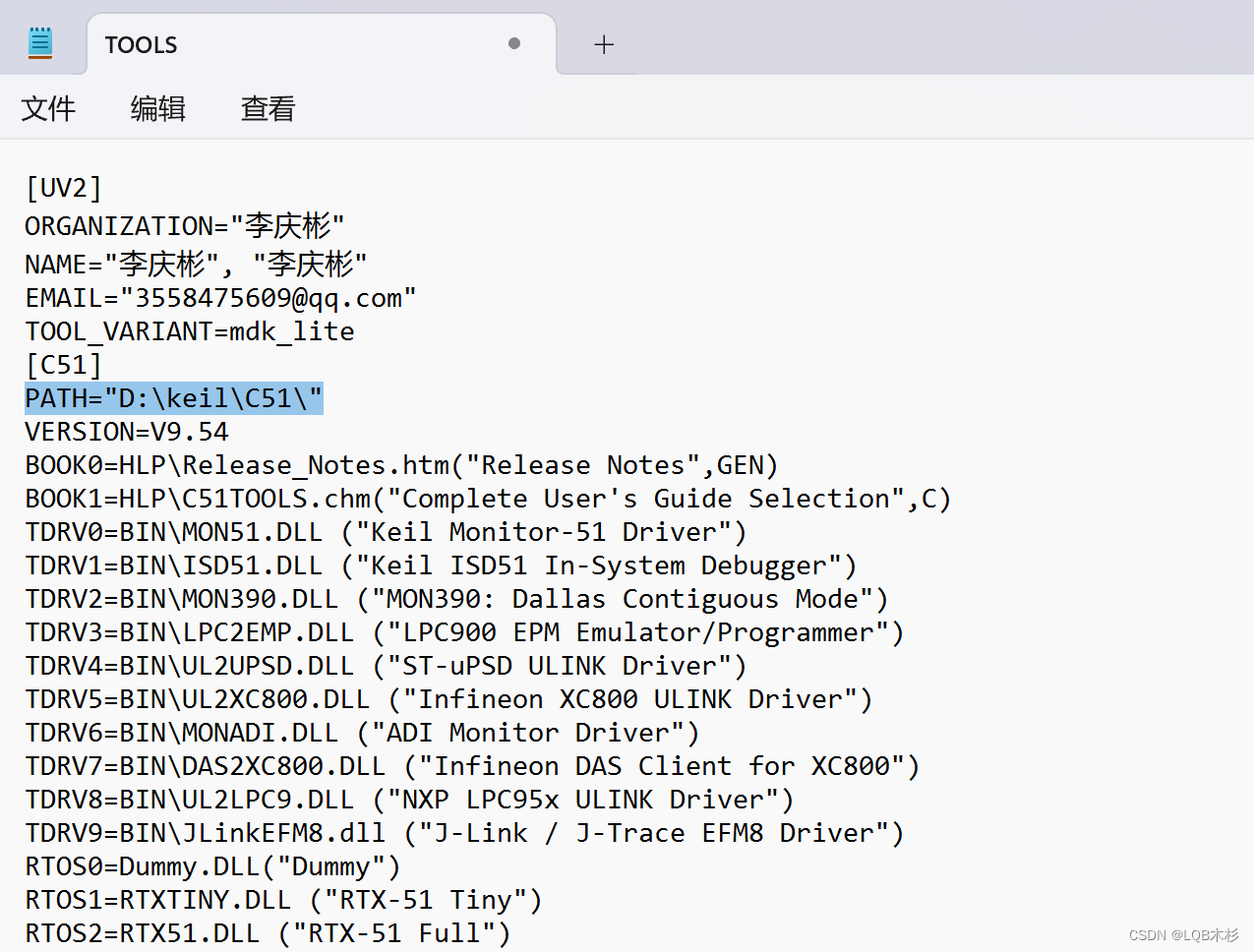This screenshot has width=1254, height=952.
Task: Click the TDRV3 LPC2EMP.DLL line
Action: point(465,632)
